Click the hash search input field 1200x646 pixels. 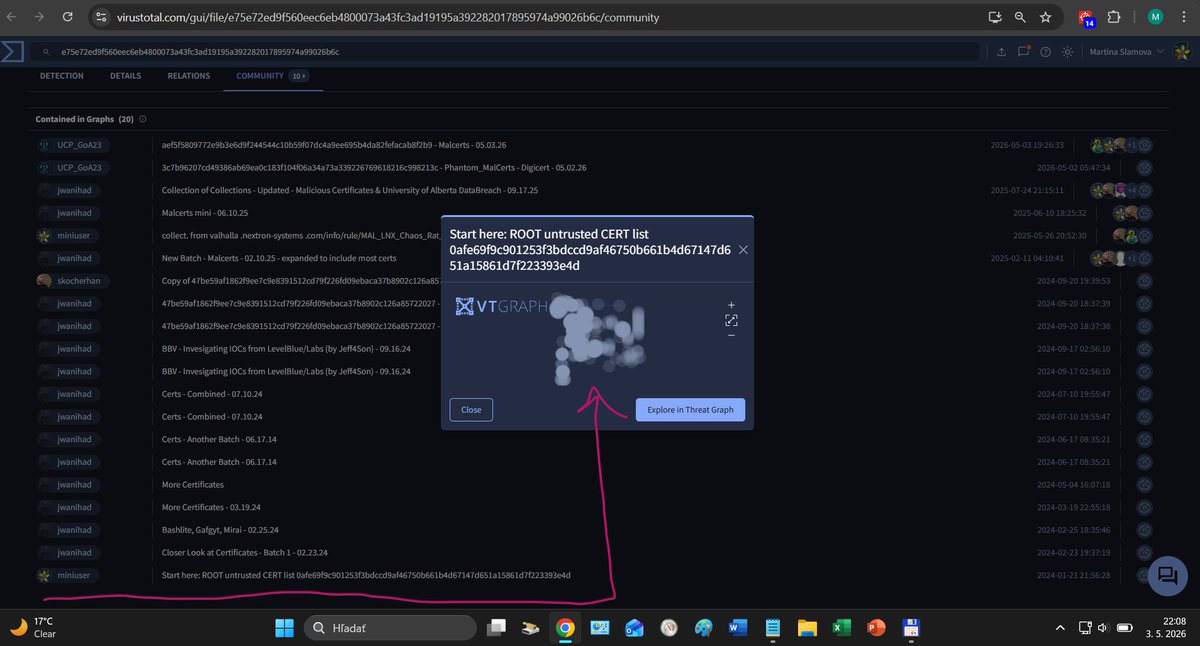point(510,52)
